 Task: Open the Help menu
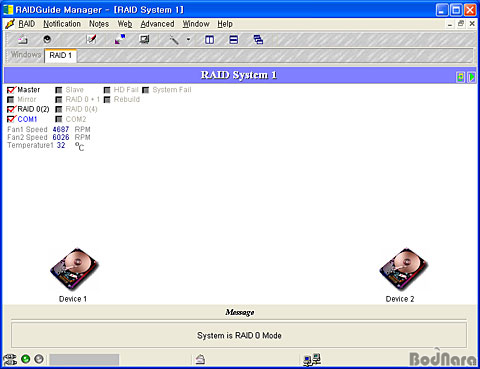click(225, 24)
